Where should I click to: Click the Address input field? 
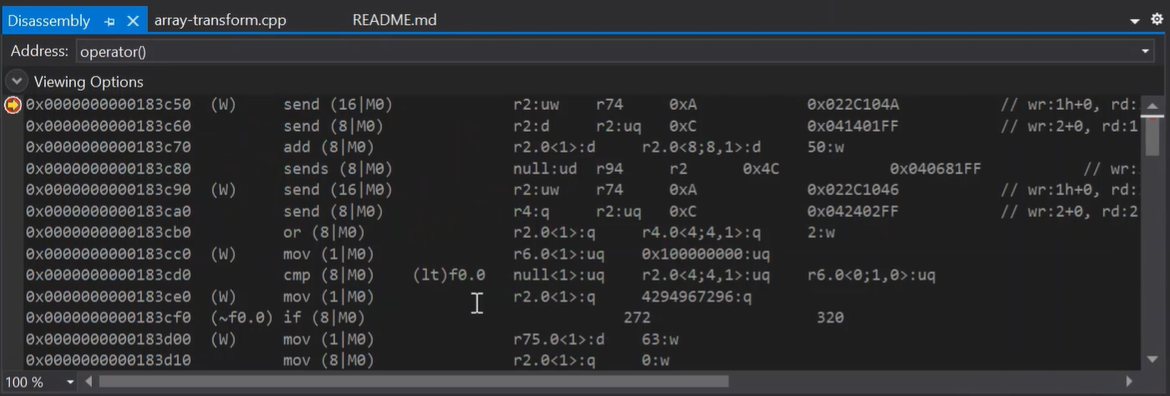607,51
